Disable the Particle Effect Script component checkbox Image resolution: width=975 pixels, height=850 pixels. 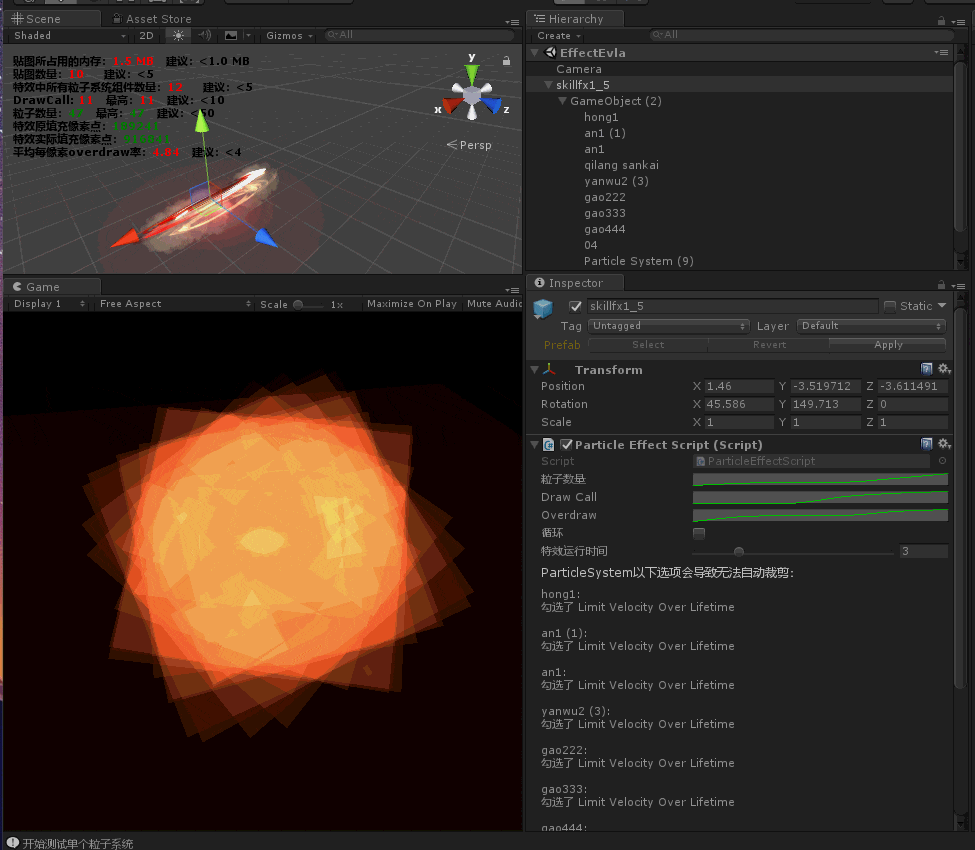567,444
